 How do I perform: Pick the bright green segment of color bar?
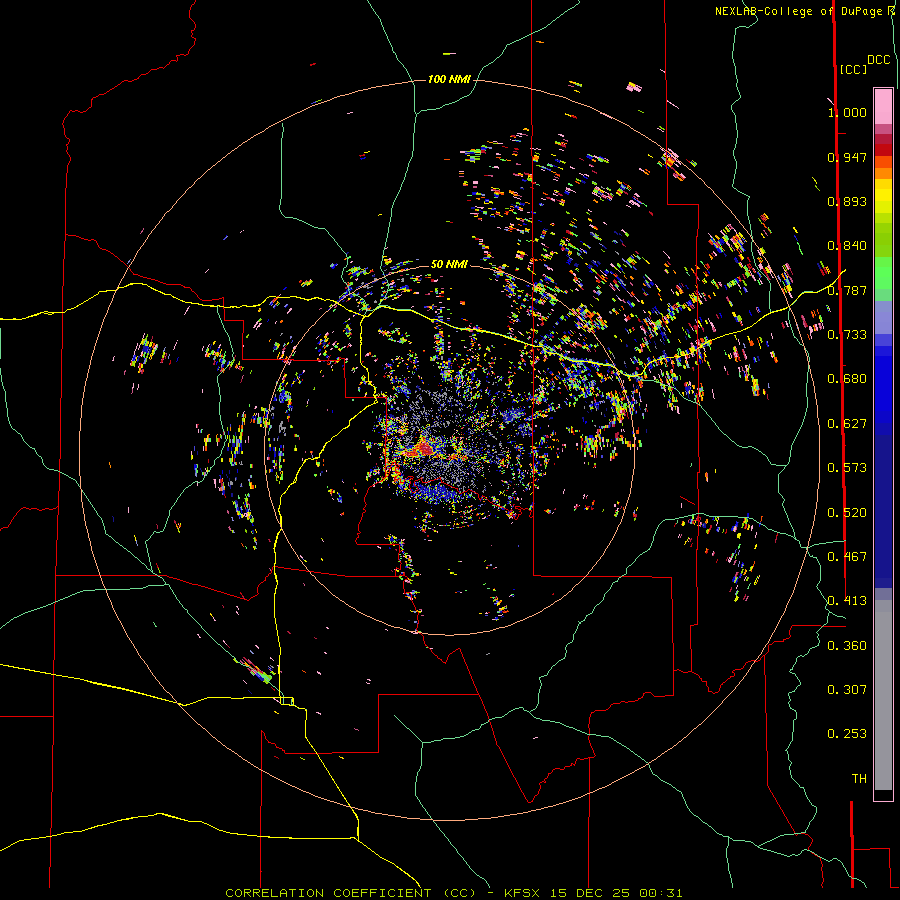click(883, 273)
